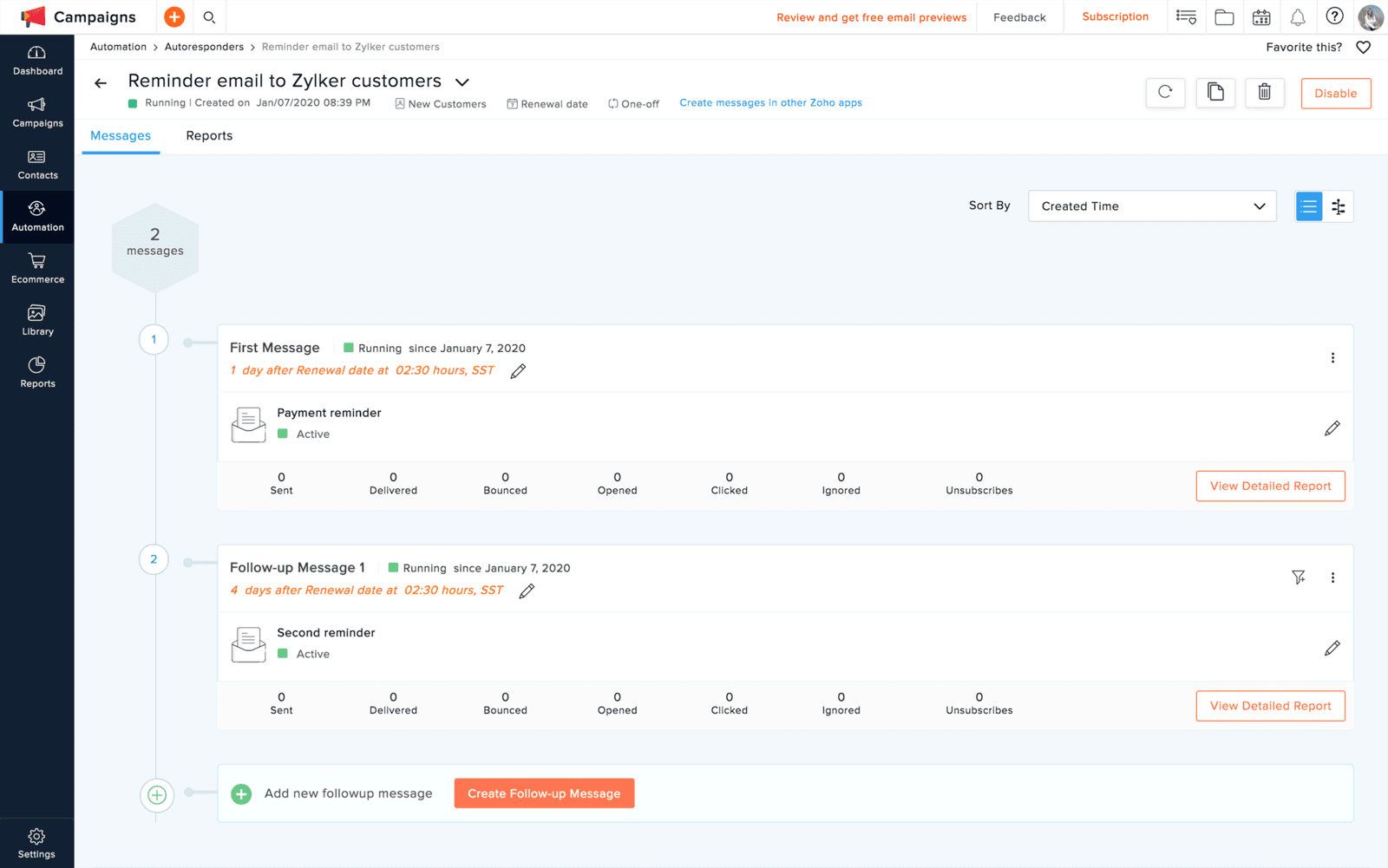Image resolution: width=1388 pixels, height=868 pixels.
Task: Open the help question mark icon
Action: tap(1335, 16)
